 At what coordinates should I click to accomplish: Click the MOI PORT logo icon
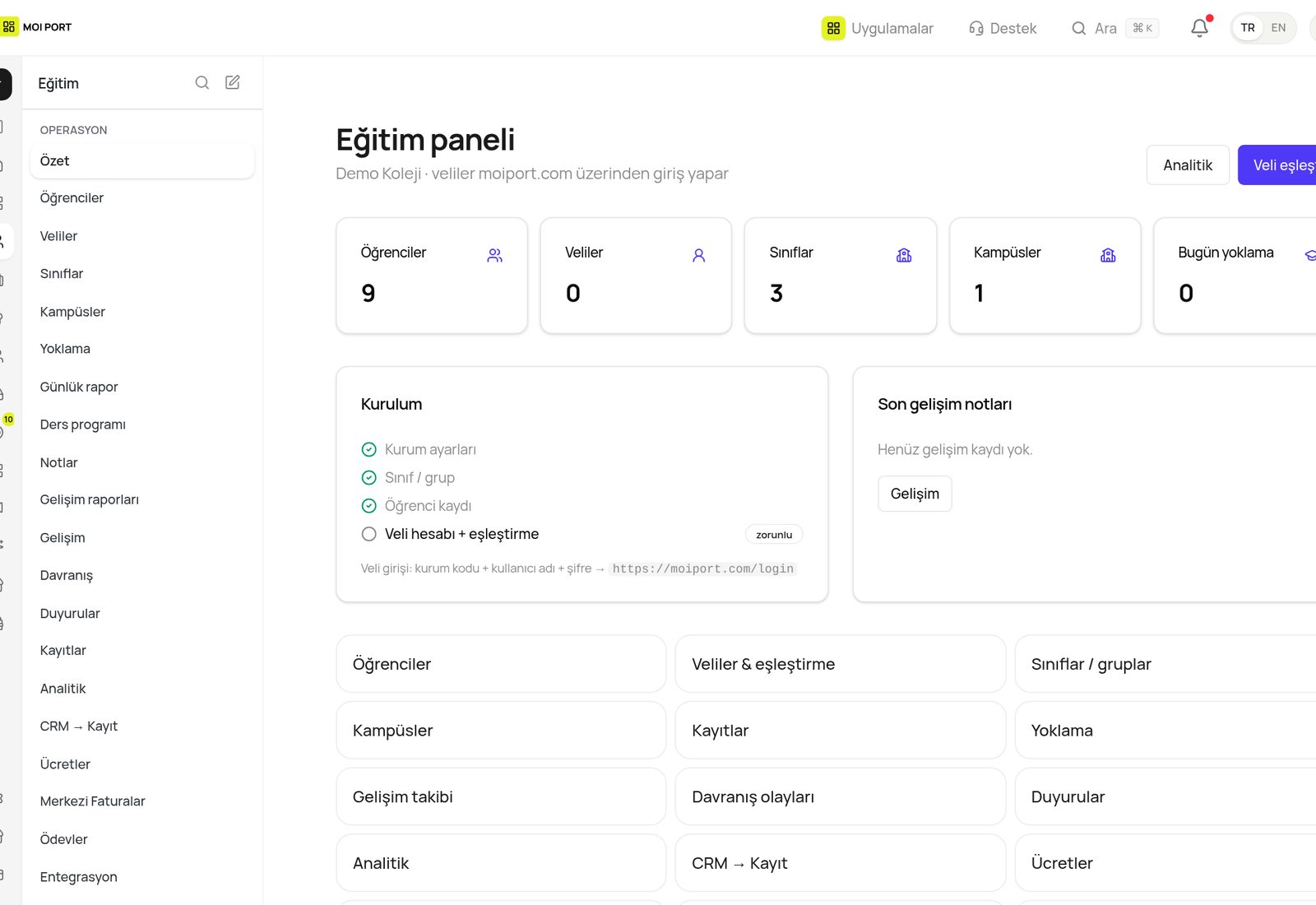tap(8, 27)
